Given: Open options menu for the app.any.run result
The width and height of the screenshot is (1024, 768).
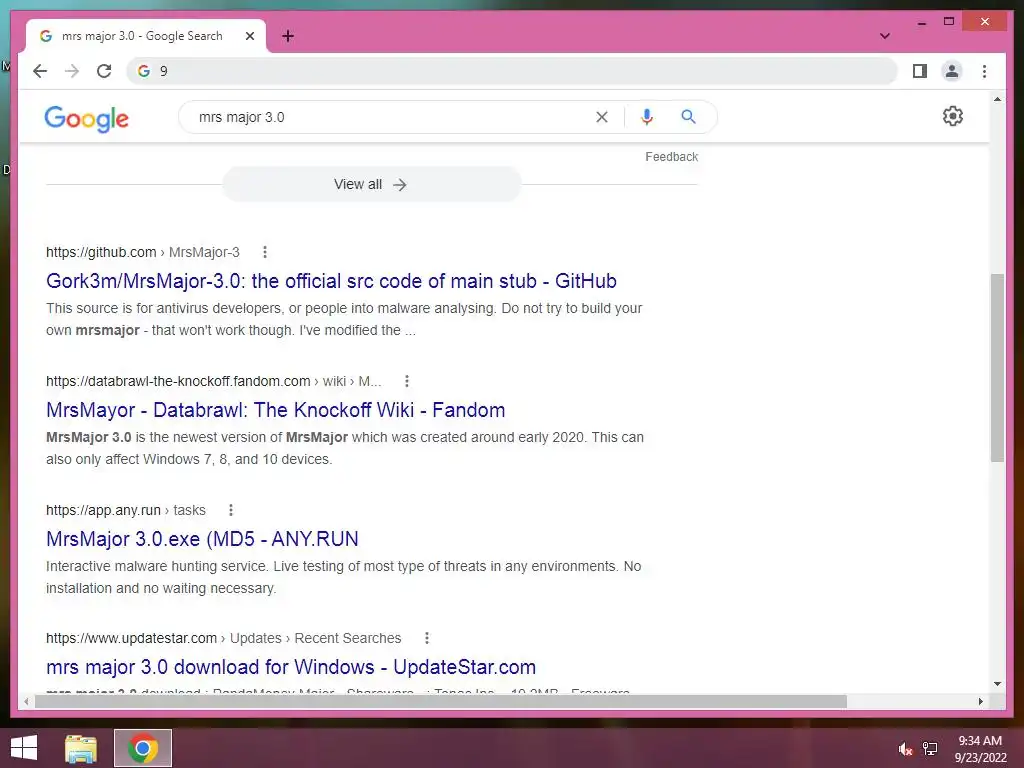Looking at the screenshot, I should tap(231, 510).
